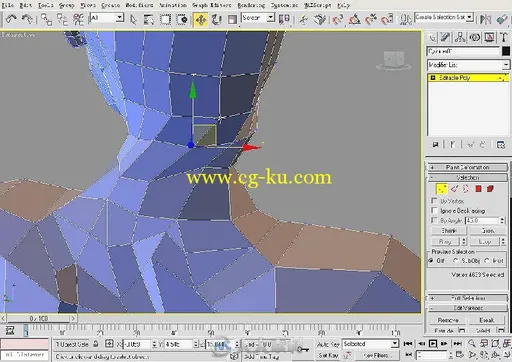Open the Tools menu

click(x=46, y=5)
